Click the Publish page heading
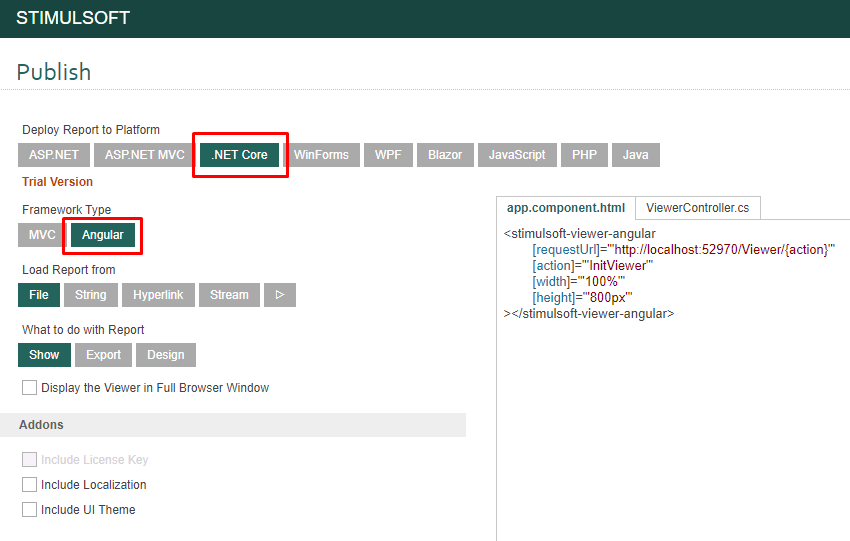Screen dimensions: 850x541 (x=54, y=72)
